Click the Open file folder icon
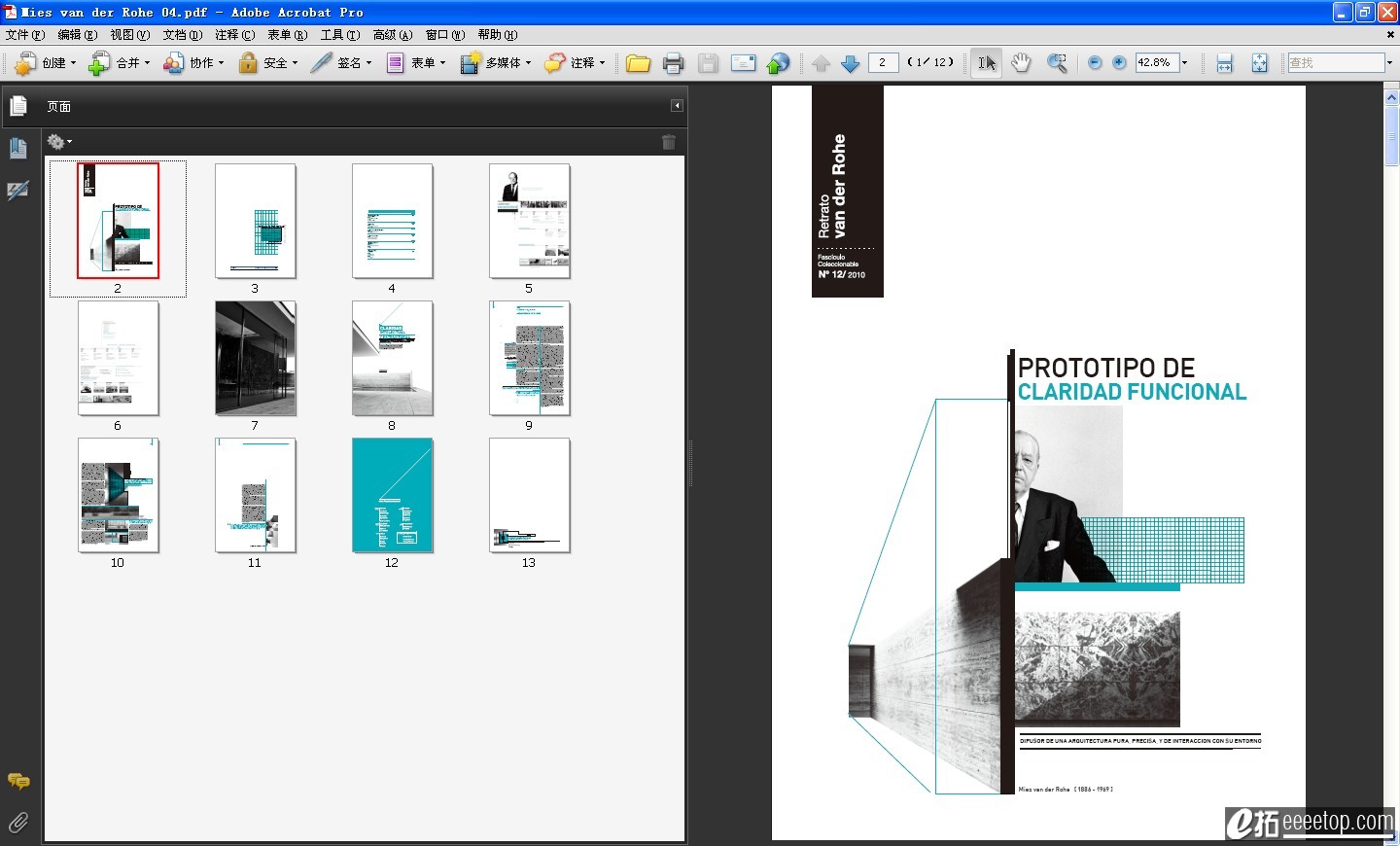 pos(638,63)
